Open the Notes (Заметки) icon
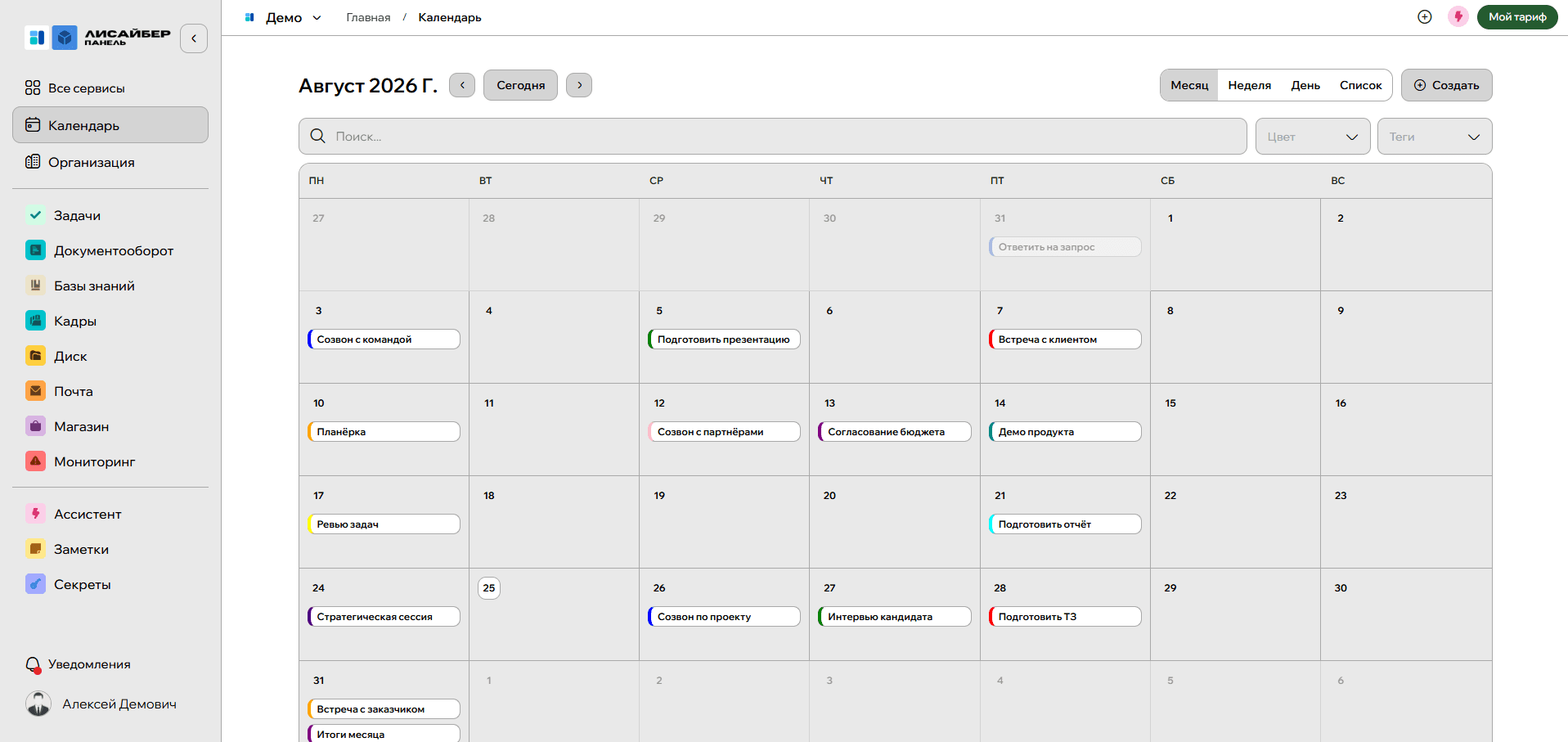Screen dimensions: 1568x742 coord(35,549)
